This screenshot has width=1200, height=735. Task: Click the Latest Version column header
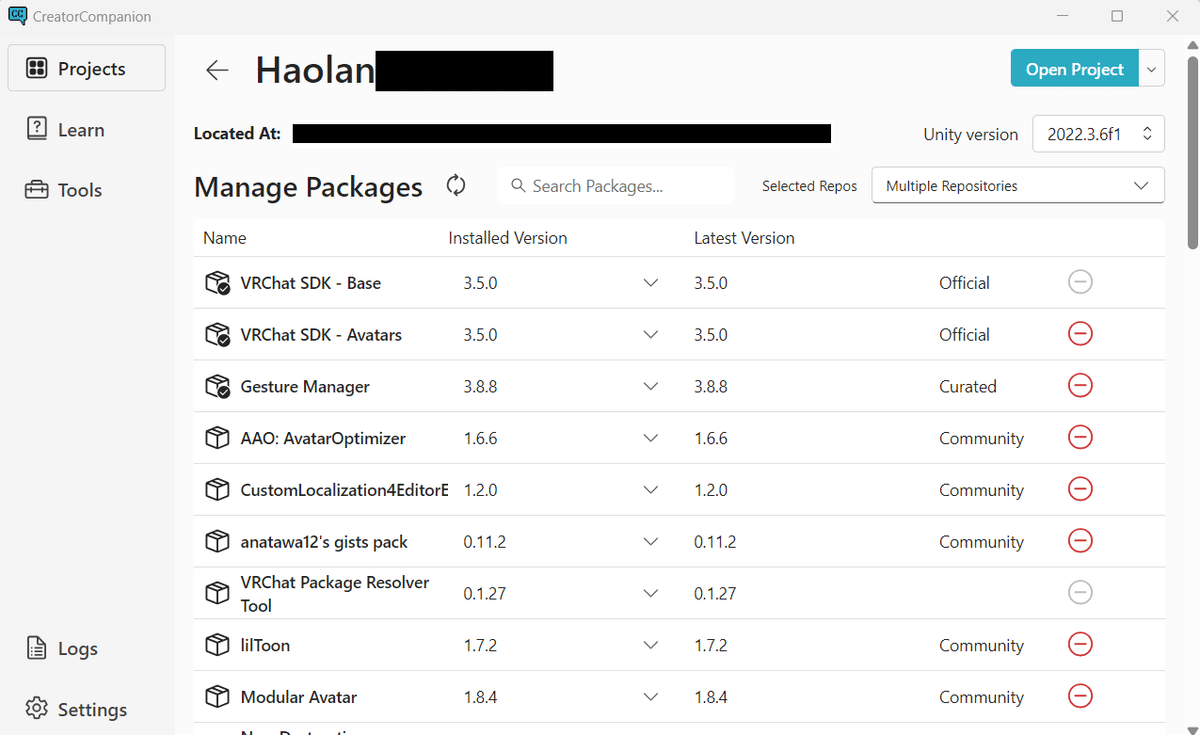(x=744, y=238)
